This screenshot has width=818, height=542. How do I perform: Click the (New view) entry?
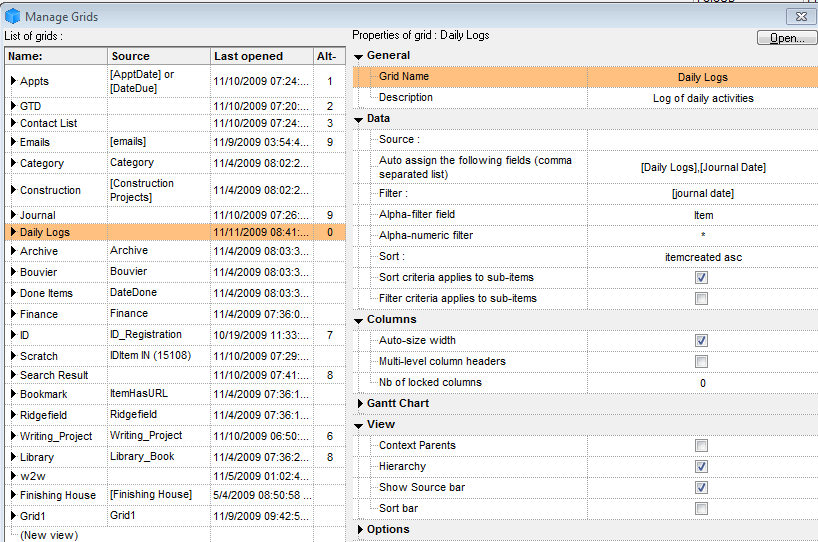[x=48, y=535]
